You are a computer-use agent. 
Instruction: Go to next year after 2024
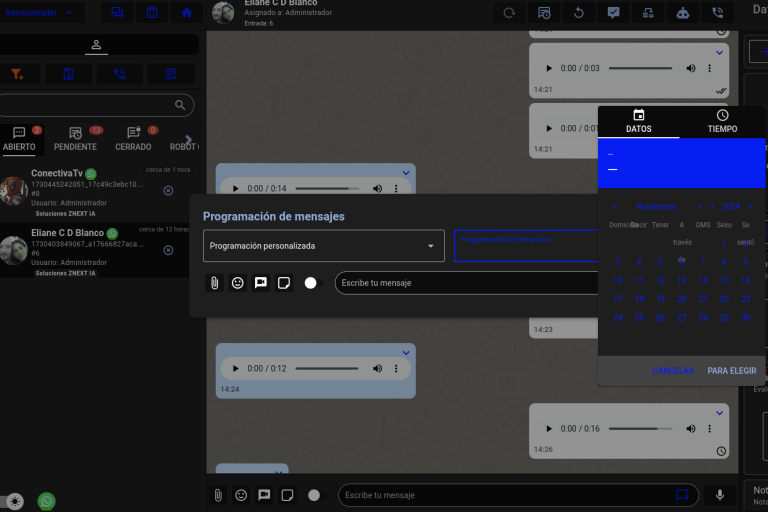click(x=749, y=206)
